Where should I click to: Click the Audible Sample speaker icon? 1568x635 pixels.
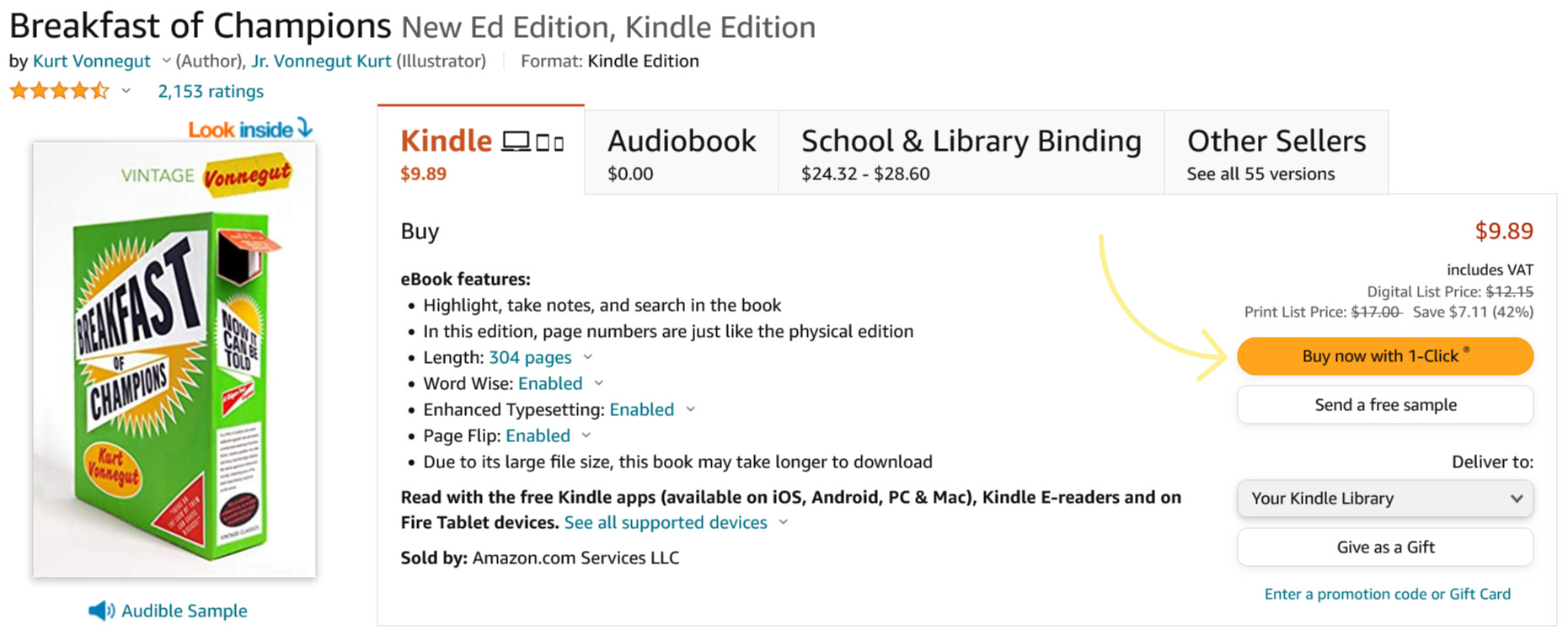pos(101,610)
